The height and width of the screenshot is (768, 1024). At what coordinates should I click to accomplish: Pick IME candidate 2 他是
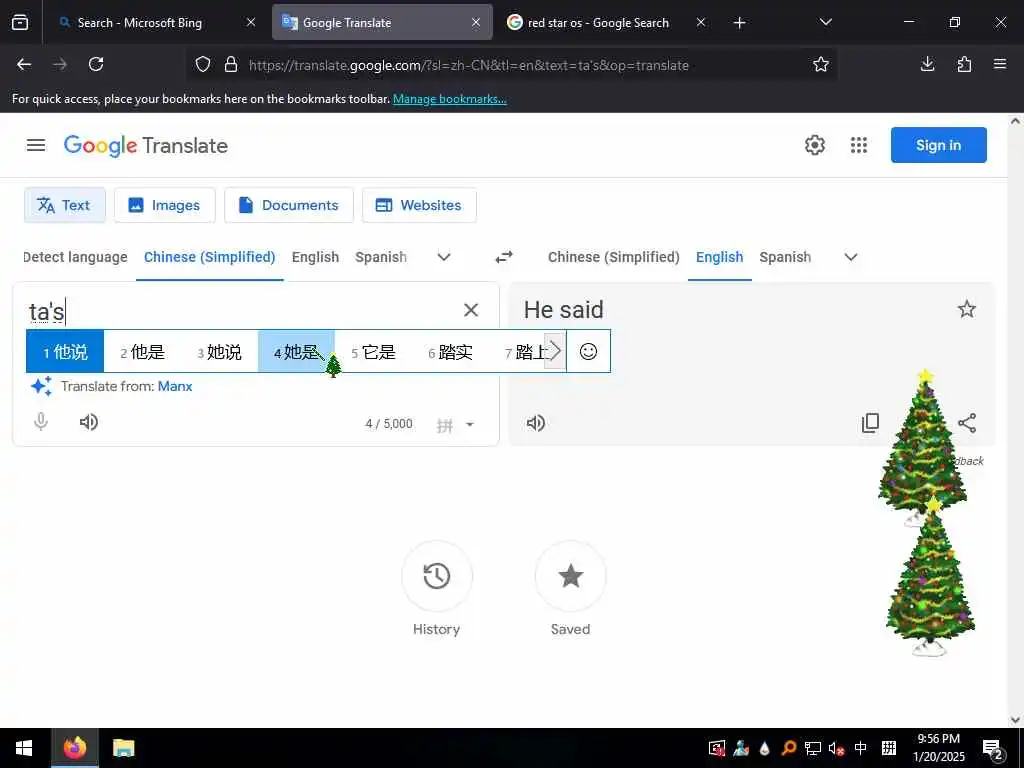click(142, 351)
